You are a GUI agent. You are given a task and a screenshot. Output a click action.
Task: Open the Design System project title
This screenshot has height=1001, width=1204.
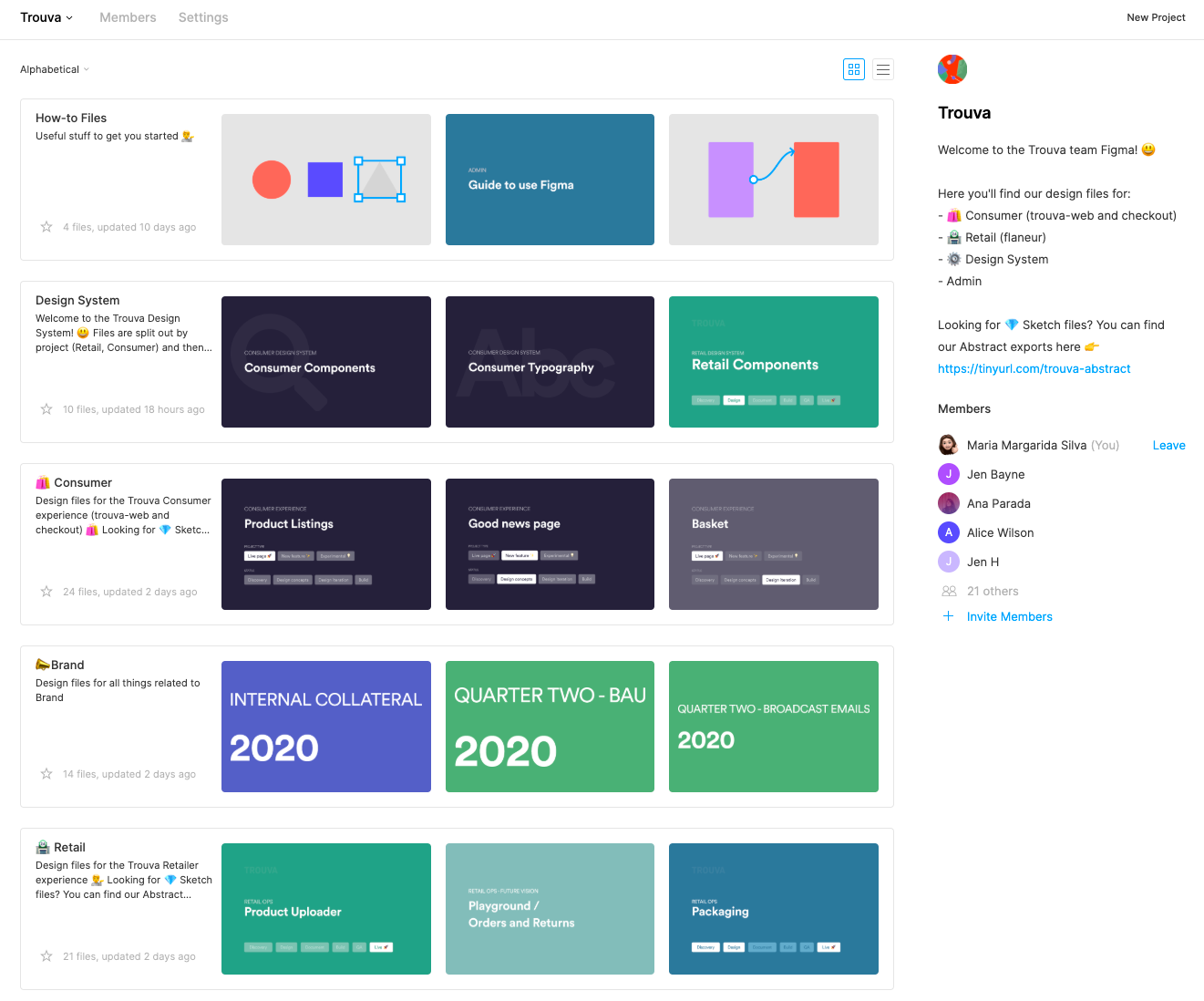pos(77,301)
